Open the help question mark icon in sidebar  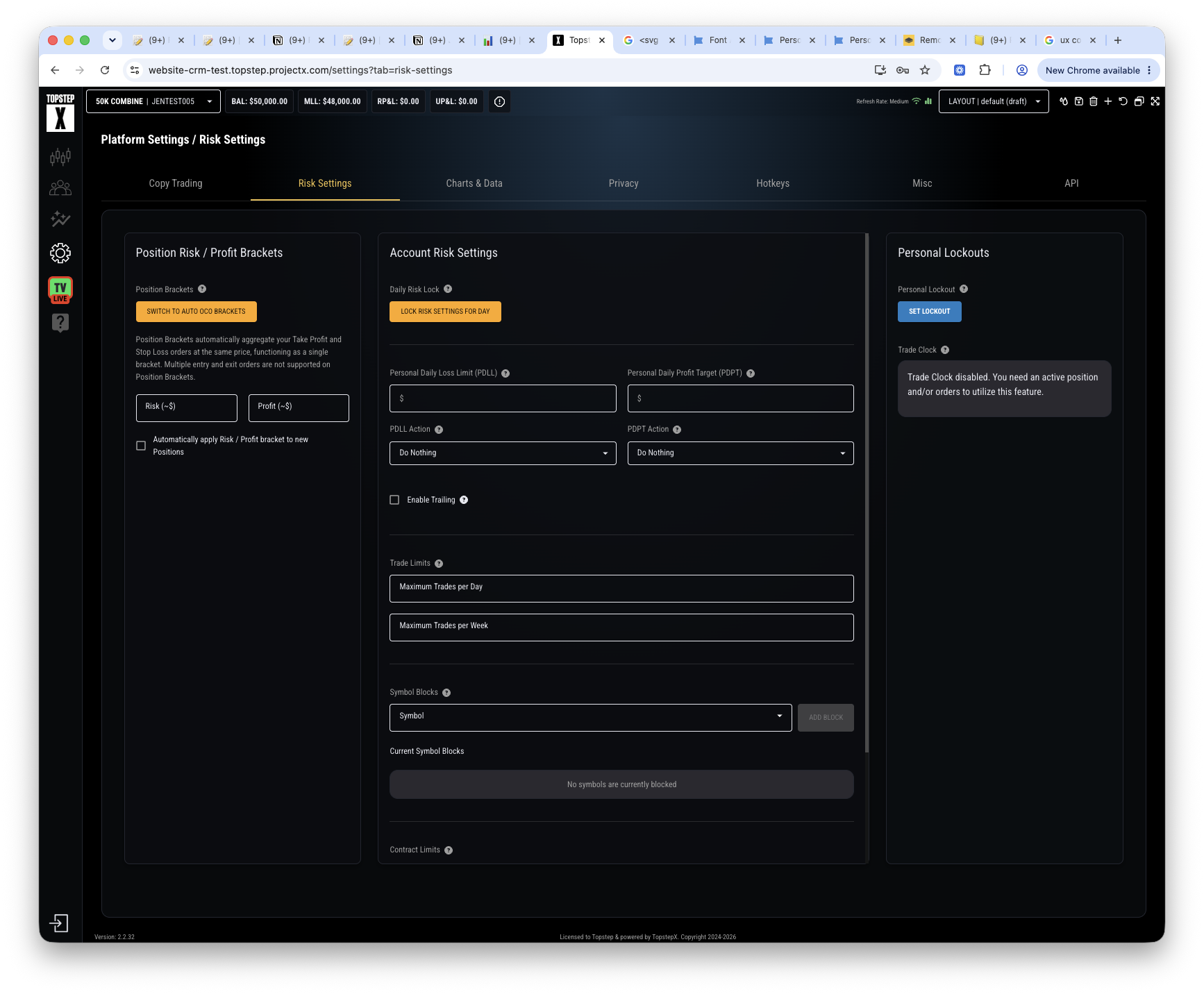(60, 323)
